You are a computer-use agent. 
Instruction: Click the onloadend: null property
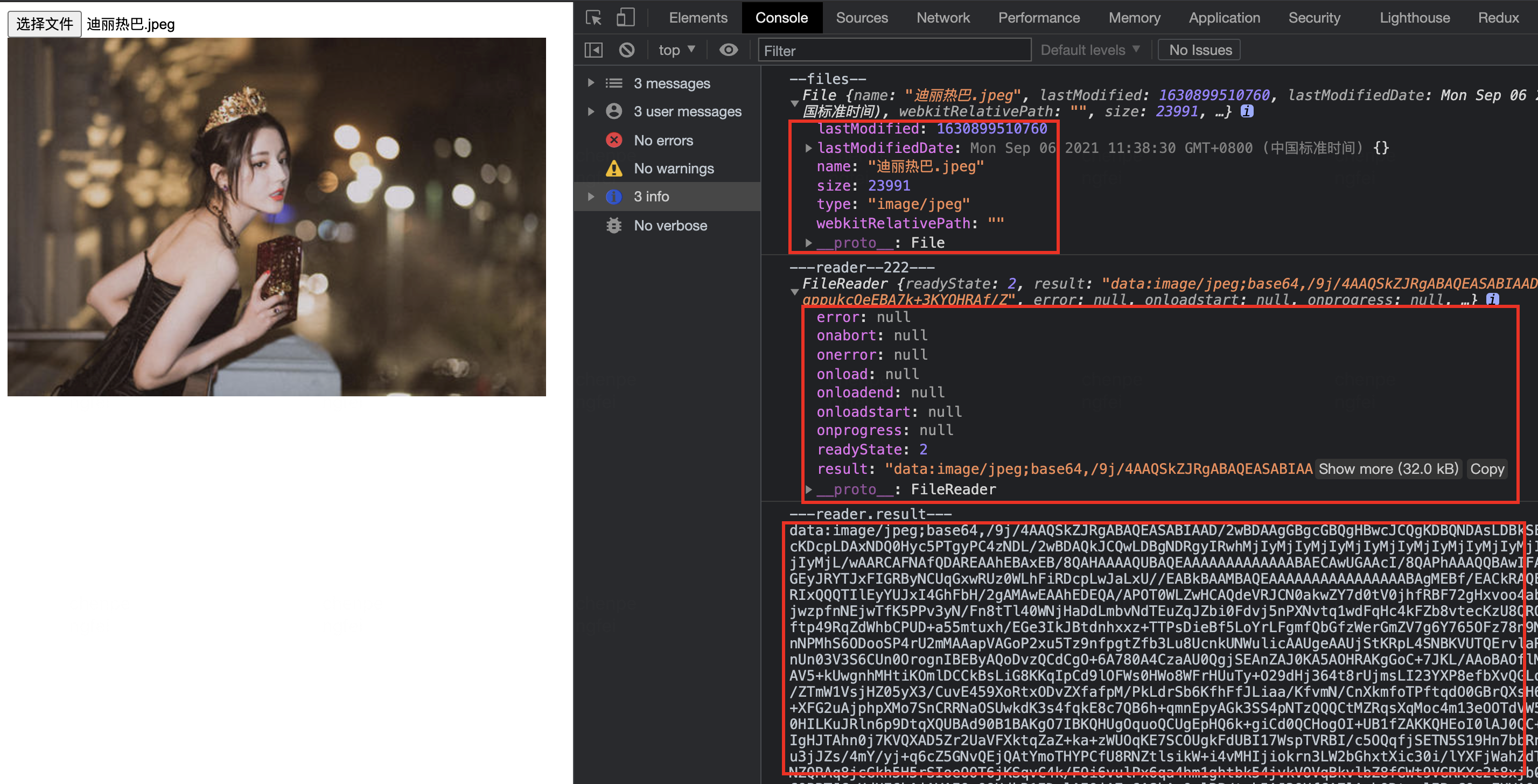[x=880, y=393]
